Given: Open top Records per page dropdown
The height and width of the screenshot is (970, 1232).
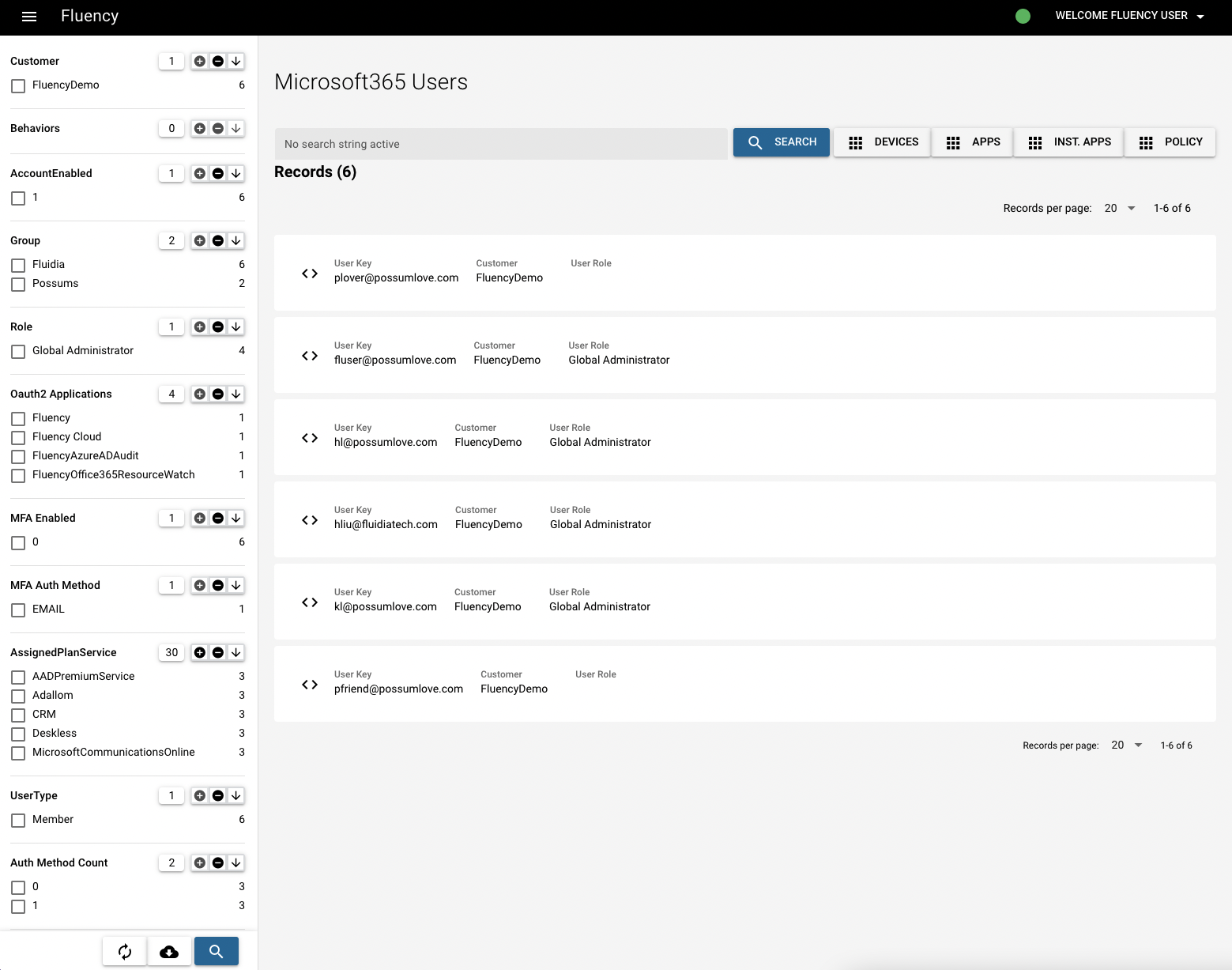Looking at the screenshot, I should [1120, 208].
